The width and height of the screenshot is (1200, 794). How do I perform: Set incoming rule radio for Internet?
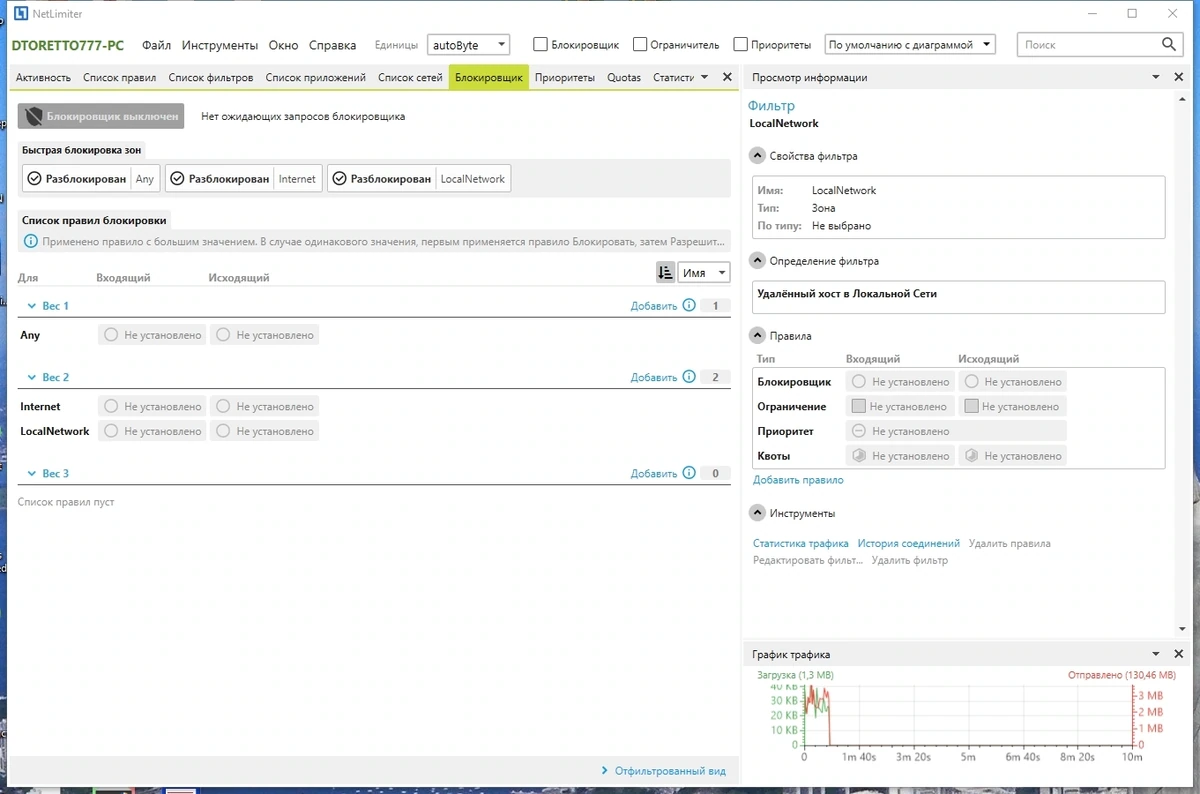click(x=111, y=407)
